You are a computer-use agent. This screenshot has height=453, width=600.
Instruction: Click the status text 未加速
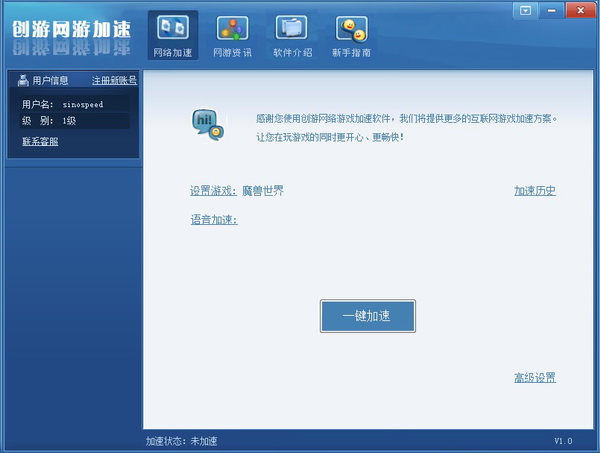(x=204, y=441)
